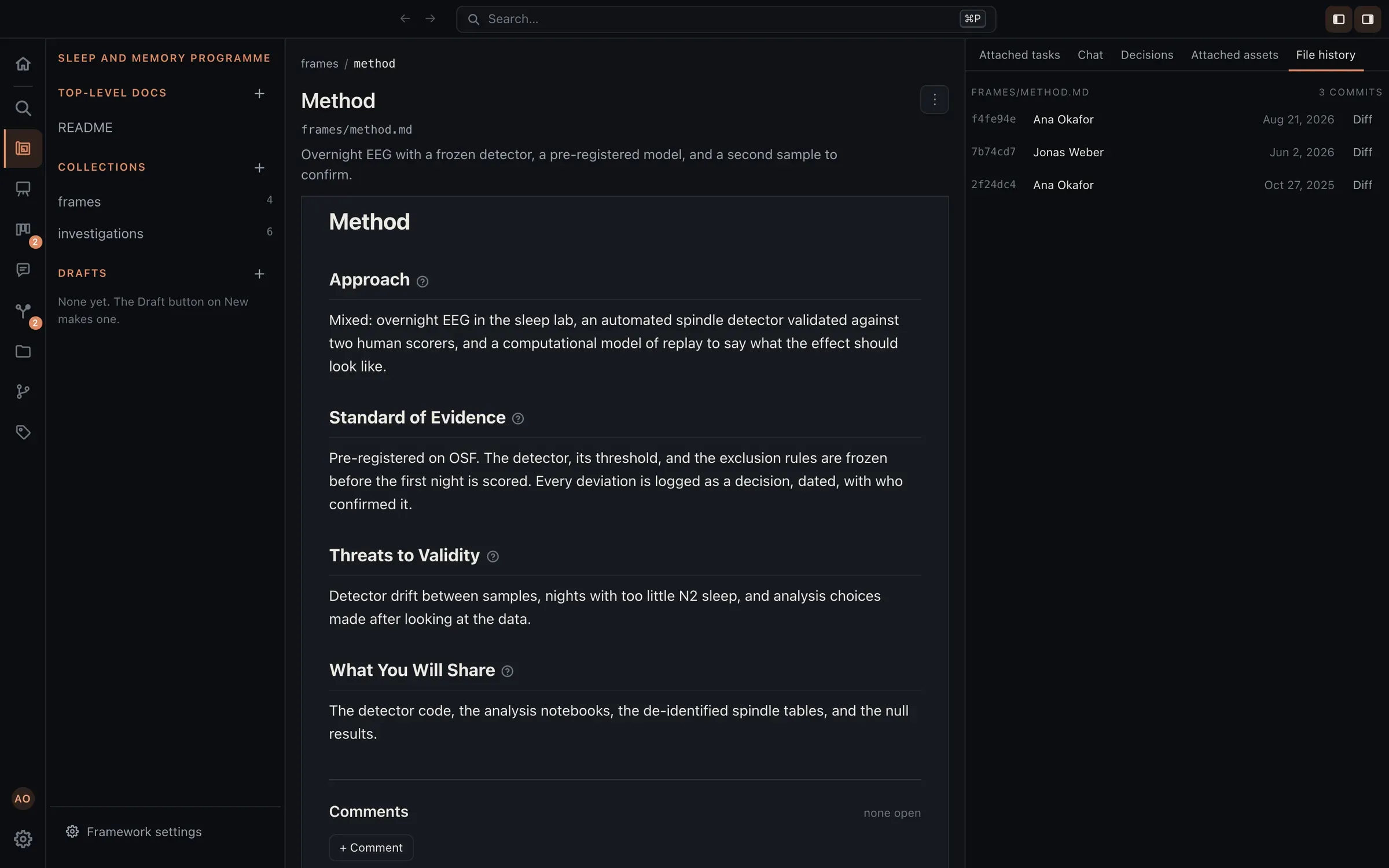
Task: Open the tags icon in sidebar
Action: point(23,432)
